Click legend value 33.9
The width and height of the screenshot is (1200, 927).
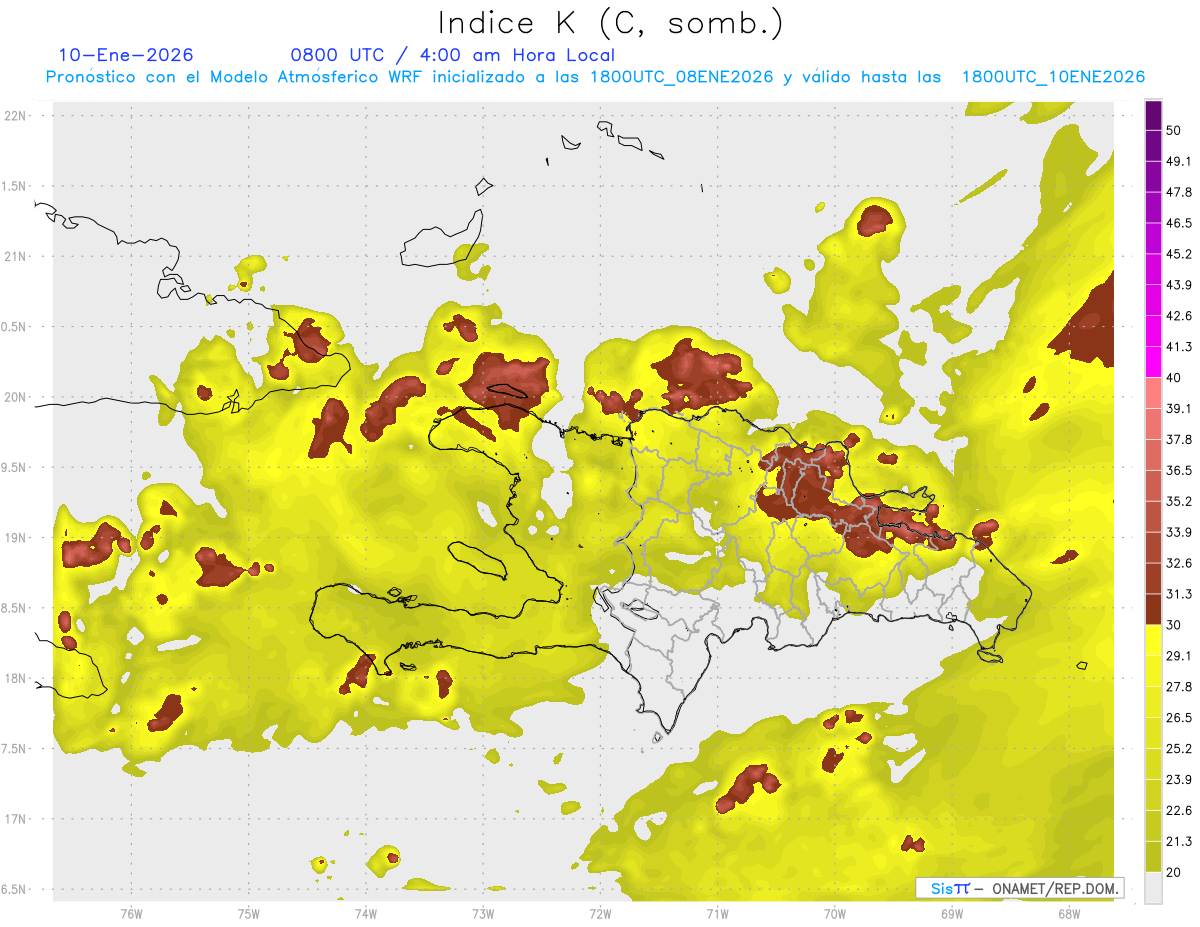click(x=1179, y=532)
